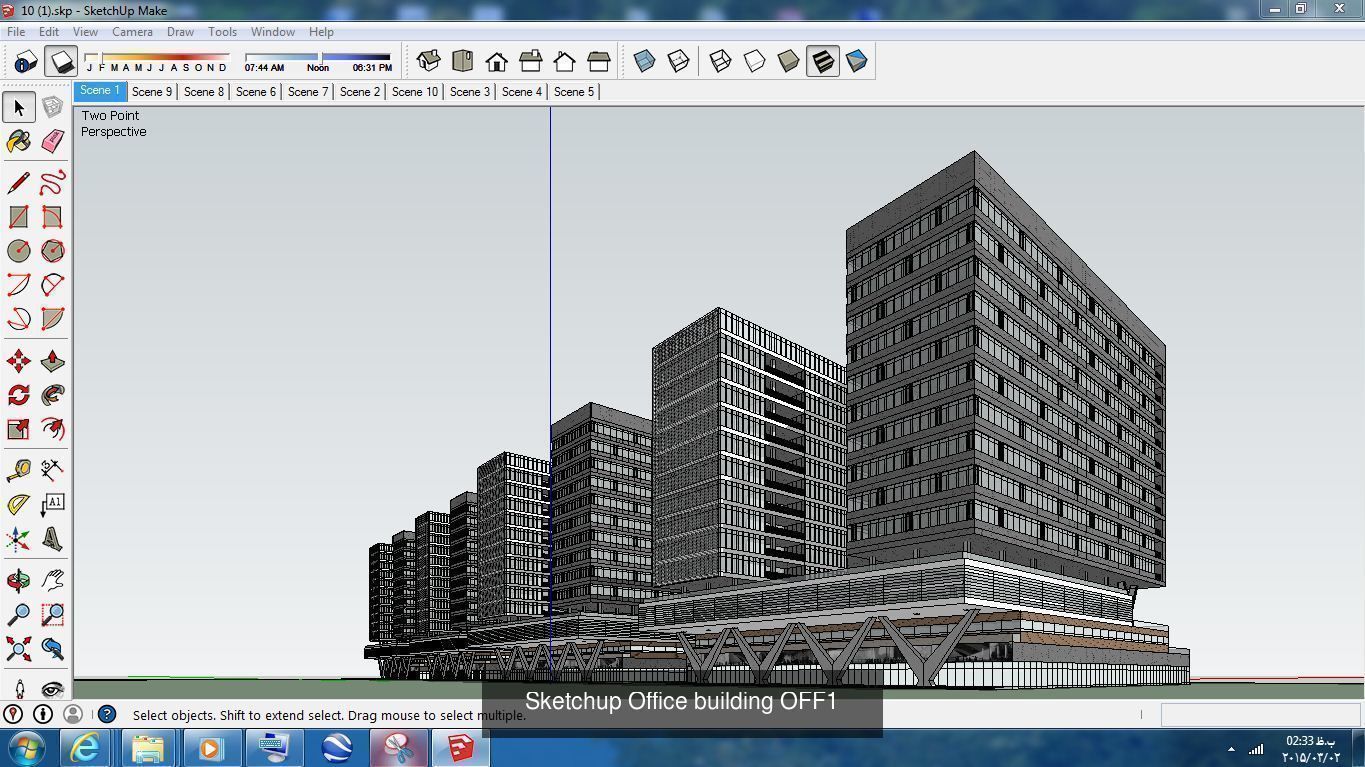Select the Line pencil tool
This screenshot has height=767, width=1365.
pos(18,183)
